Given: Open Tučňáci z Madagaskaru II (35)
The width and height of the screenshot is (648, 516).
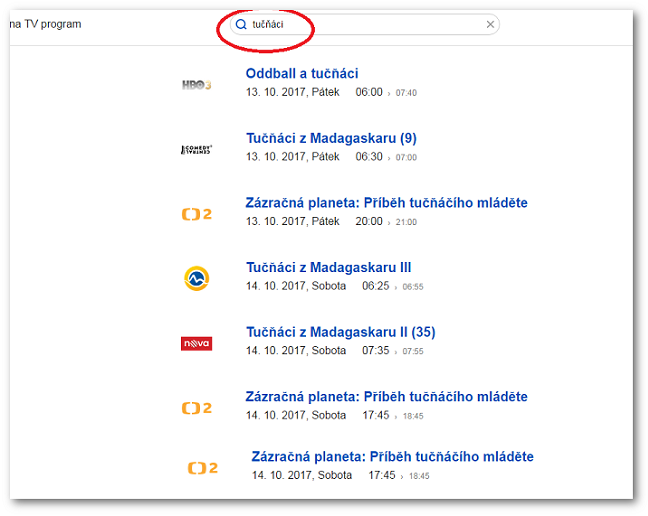Looking at the screenshot, I should 340,332.
